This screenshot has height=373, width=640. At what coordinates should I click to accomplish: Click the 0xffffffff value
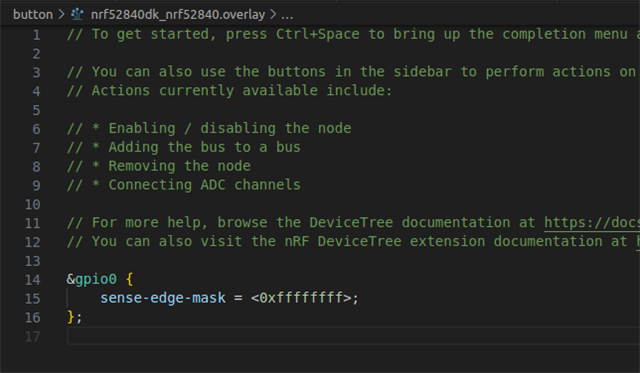pos(301,298)
